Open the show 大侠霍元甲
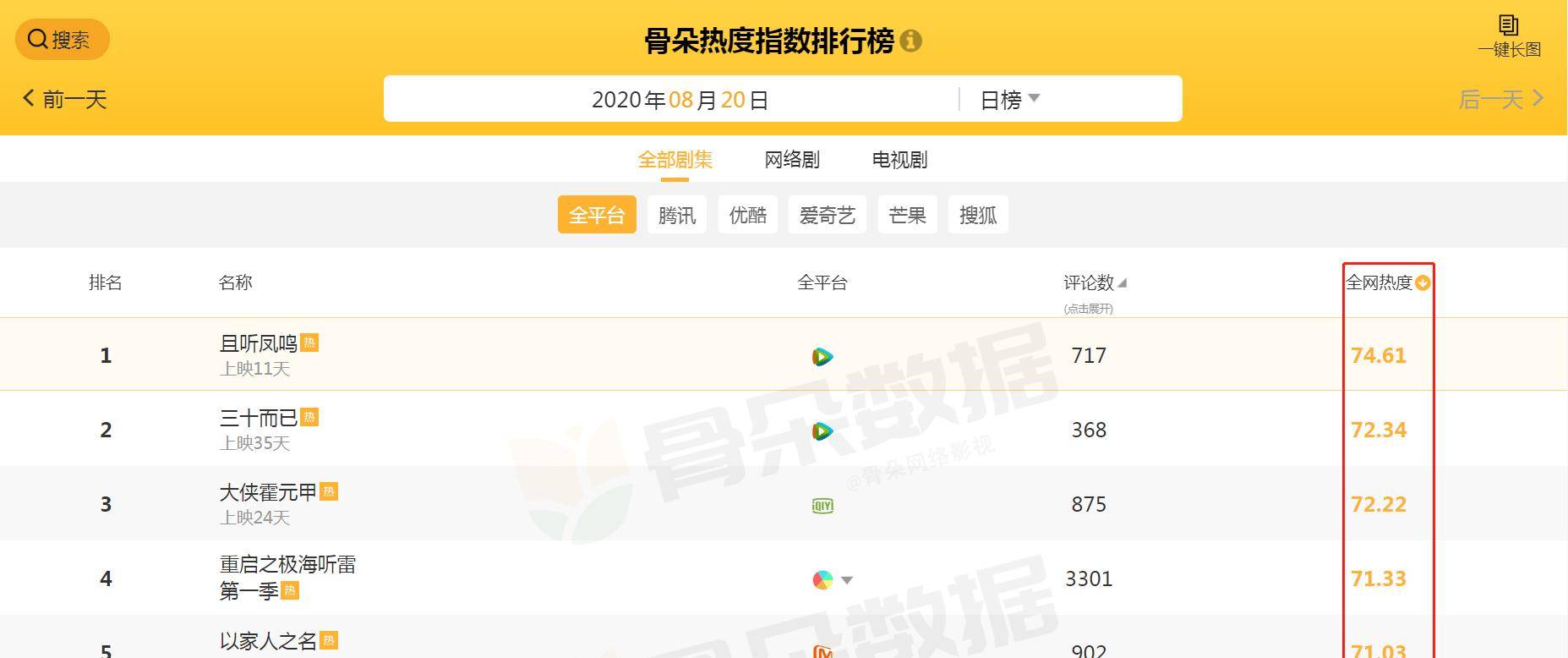The image size is (1568, 658). click(268, 492)
